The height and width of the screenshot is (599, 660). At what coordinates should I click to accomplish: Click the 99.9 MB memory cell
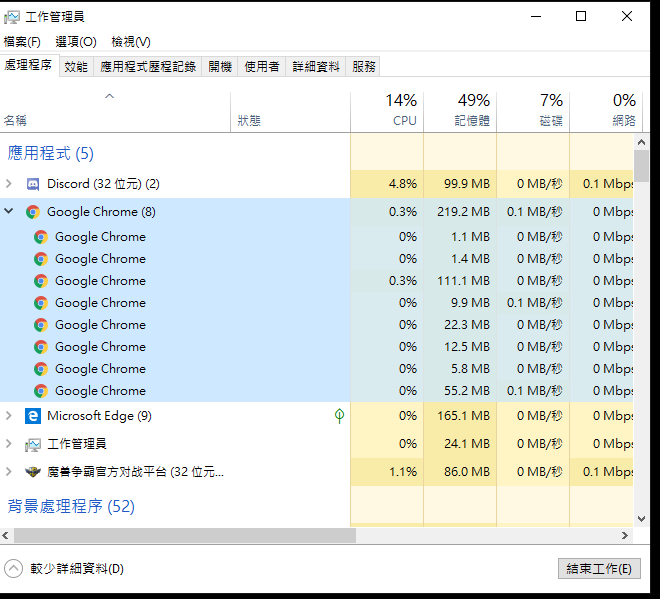pos(460,184)
